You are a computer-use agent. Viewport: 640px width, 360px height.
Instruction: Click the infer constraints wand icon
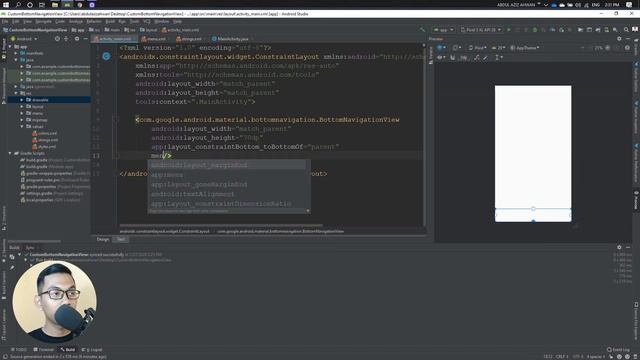pyautogui.click(x=485, y=58)
